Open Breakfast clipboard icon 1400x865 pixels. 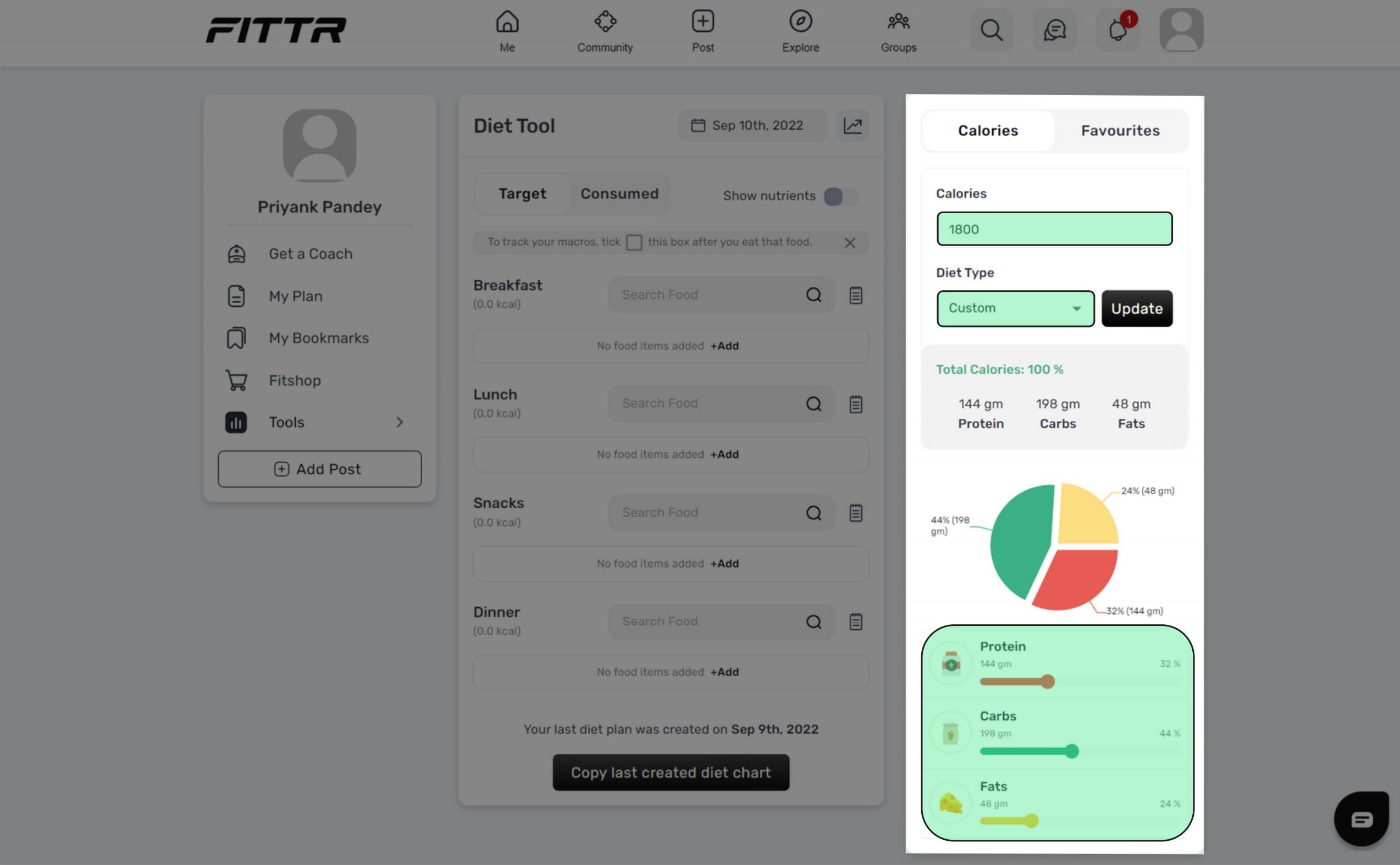(x=856, y=295)
